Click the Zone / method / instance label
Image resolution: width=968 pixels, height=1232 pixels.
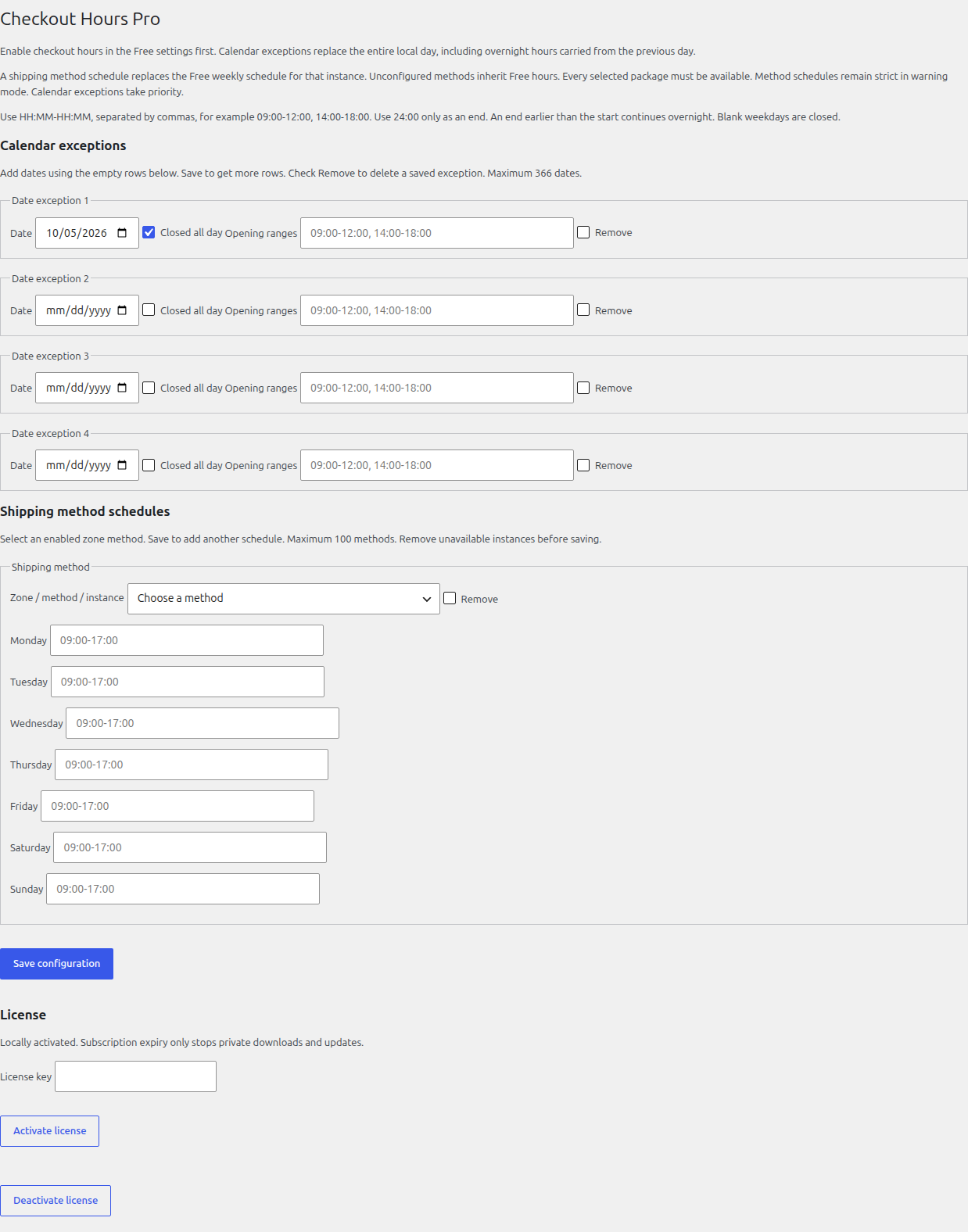point(66,597)
